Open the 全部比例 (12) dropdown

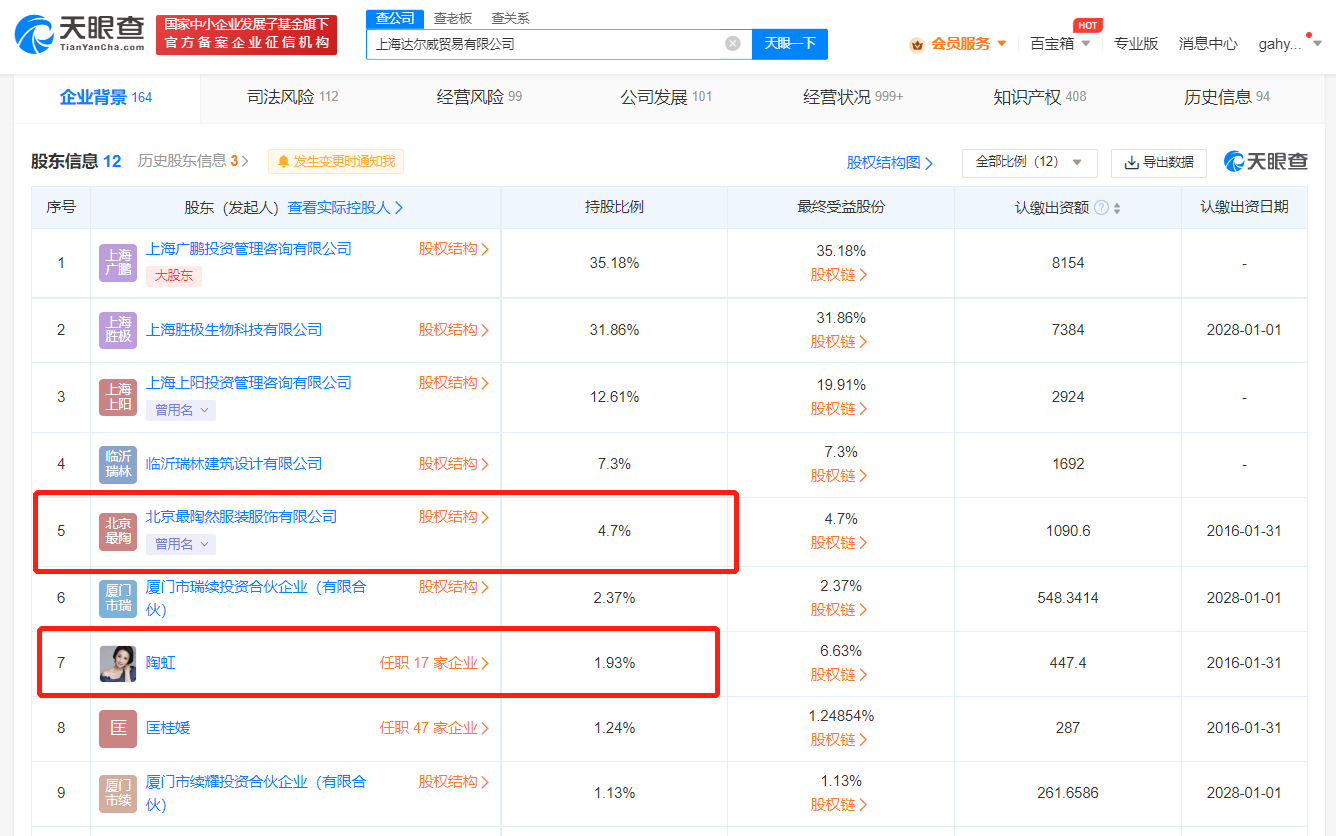tap(1029, 162)
